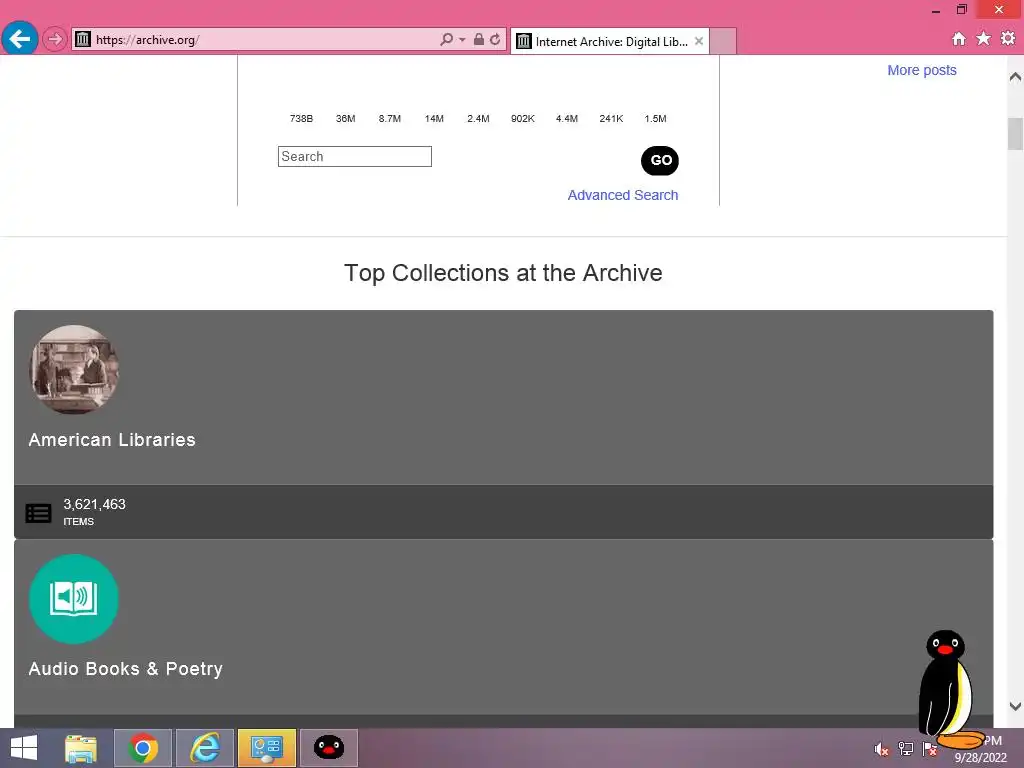1024x768 pixels.
Task: Open the Audio Books & Poetry icon
Action: pos(74,599)
